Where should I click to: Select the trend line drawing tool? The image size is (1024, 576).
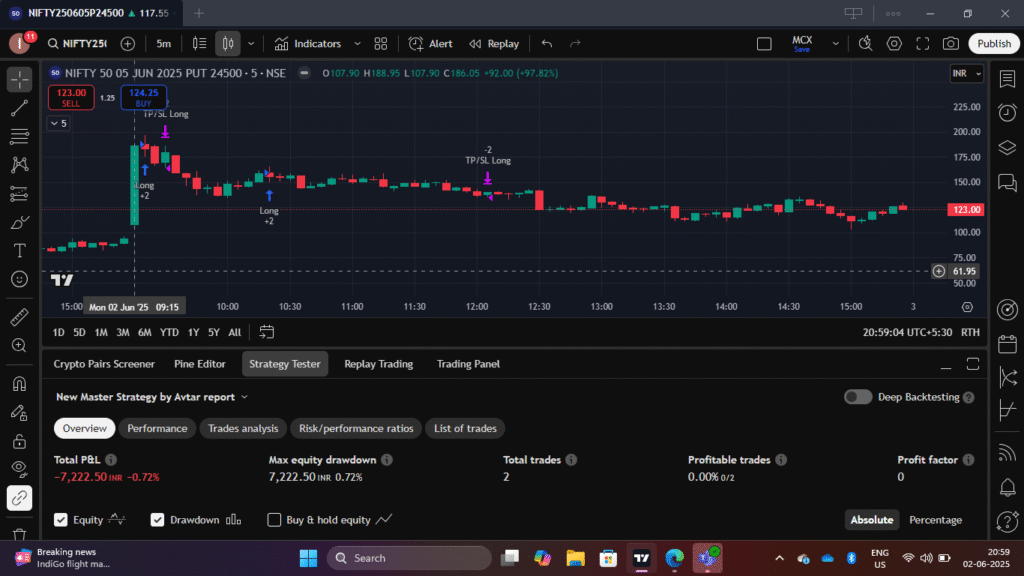pos(20,108)
